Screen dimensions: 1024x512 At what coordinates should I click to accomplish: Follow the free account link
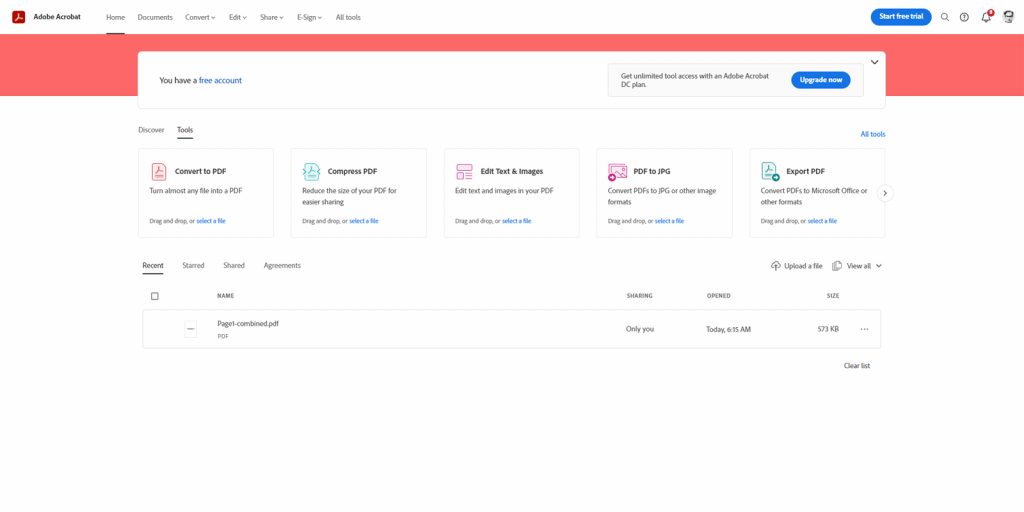pyautogui.click(x=220, y=80)
